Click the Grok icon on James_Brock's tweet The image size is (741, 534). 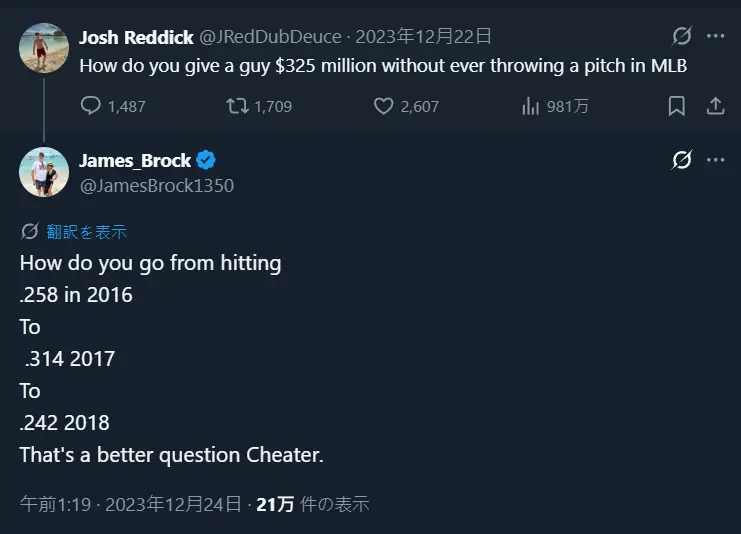[x=682, y=160]
